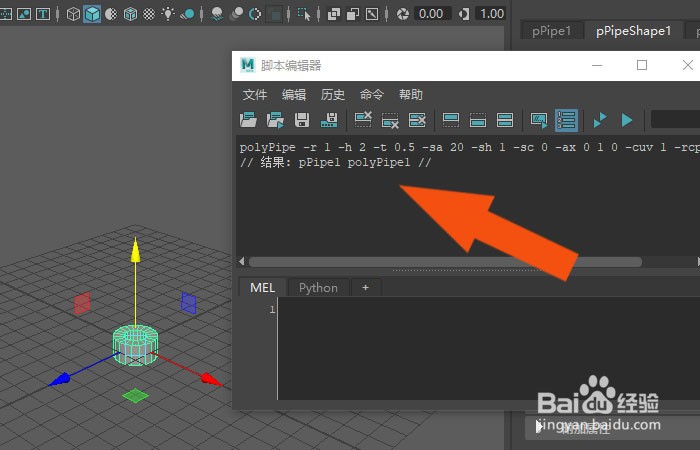
Task: Toggle use default material sphere icon
Action: 111,14
